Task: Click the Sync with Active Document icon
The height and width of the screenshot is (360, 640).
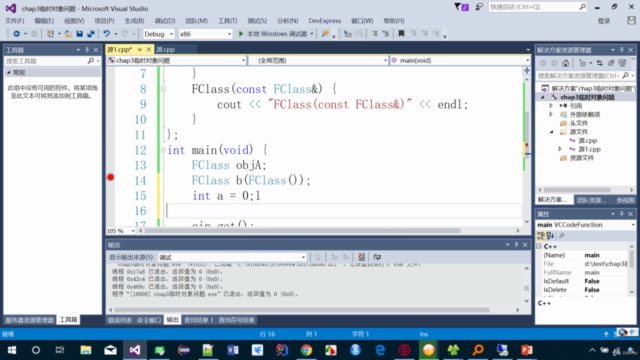Action: [599, 63]
